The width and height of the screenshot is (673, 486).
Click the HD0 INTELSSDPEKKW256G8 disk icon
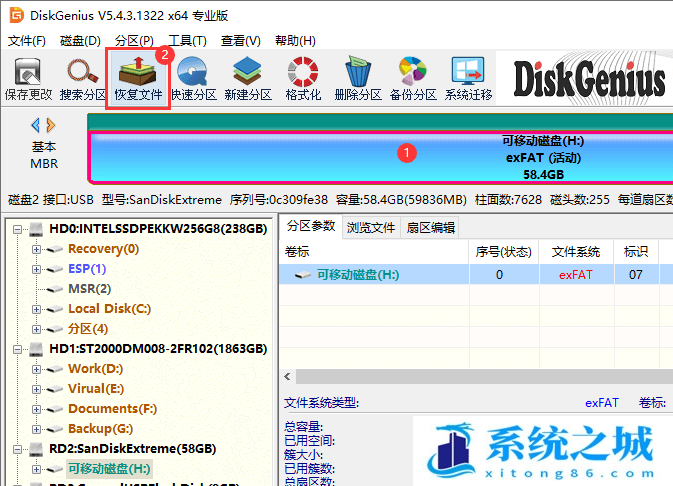pos(36,229)
